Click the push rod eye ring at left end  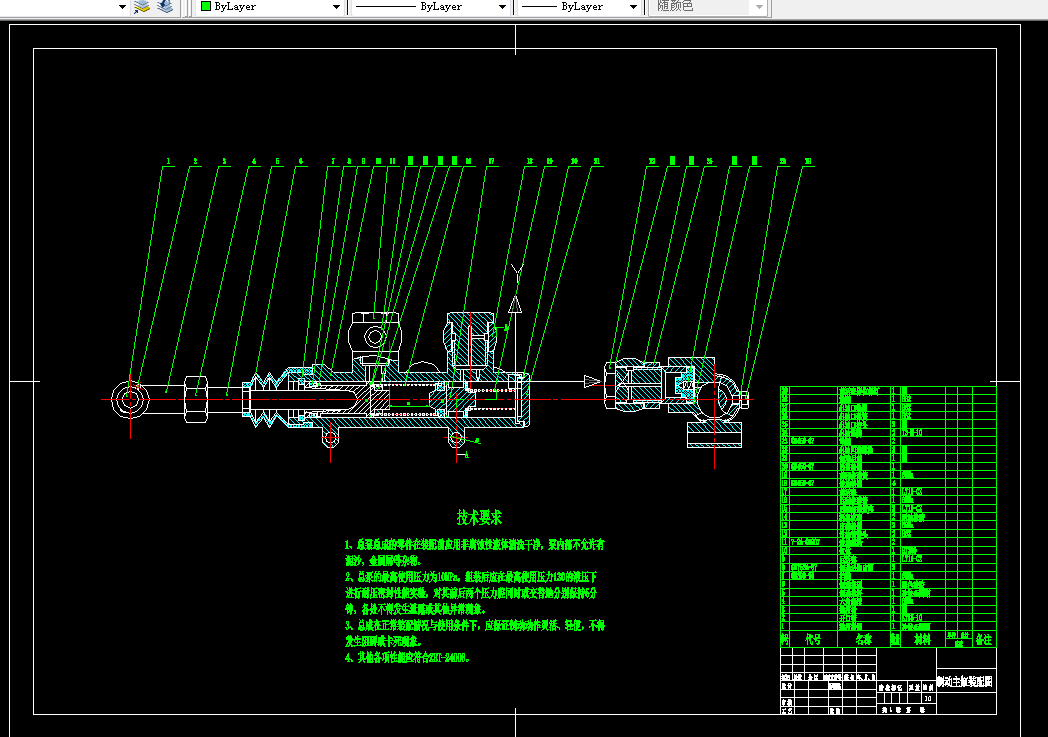point(130,400)
